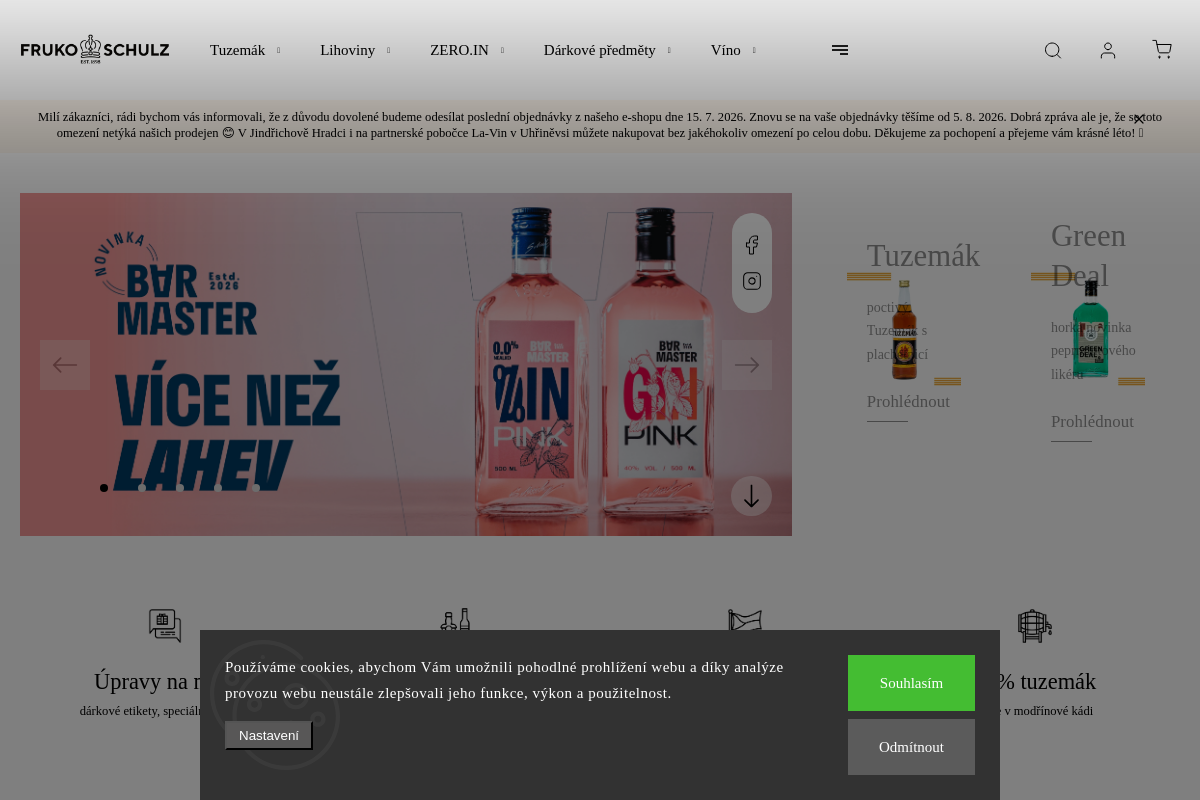This screenshot has width=1200, height=800.
Task: Click Souhlasím to accept cookies
Action: coord(911,683)
